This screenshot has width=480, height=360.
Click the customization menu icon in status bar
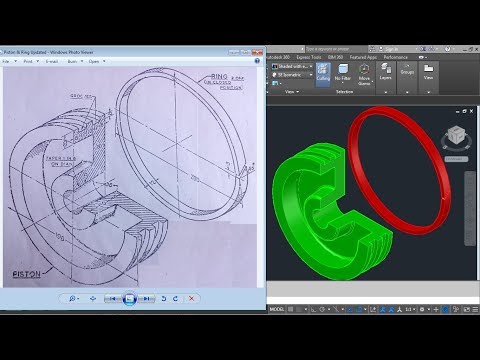[x=475, y=309]
